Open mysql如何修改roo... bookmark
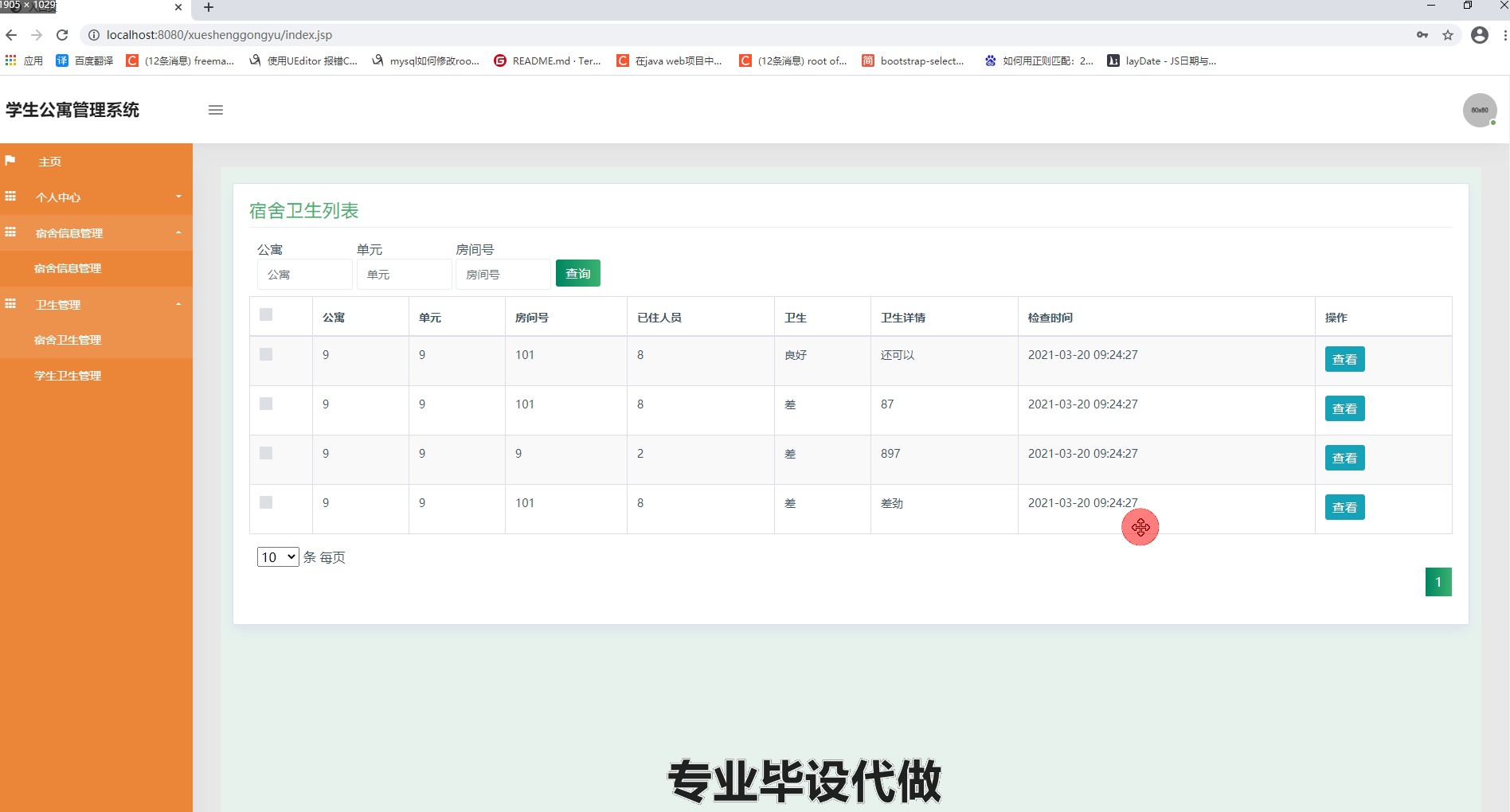Image resolution: width=1510 pixels, height=812 pixels. tap(426, 61)
